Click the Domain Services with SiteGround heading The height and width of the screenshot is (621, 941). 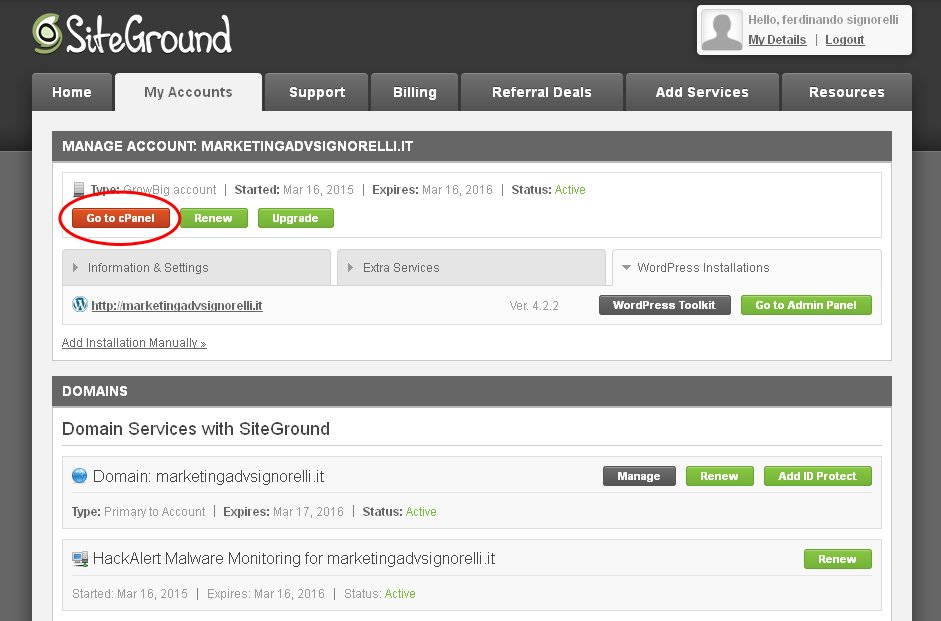(196, 428)
